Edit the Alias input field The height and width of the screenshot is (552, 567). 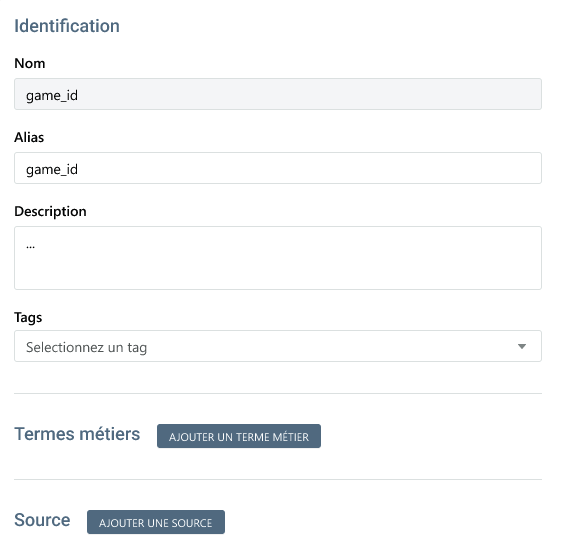pyautogui.click(x=278, y=168)
